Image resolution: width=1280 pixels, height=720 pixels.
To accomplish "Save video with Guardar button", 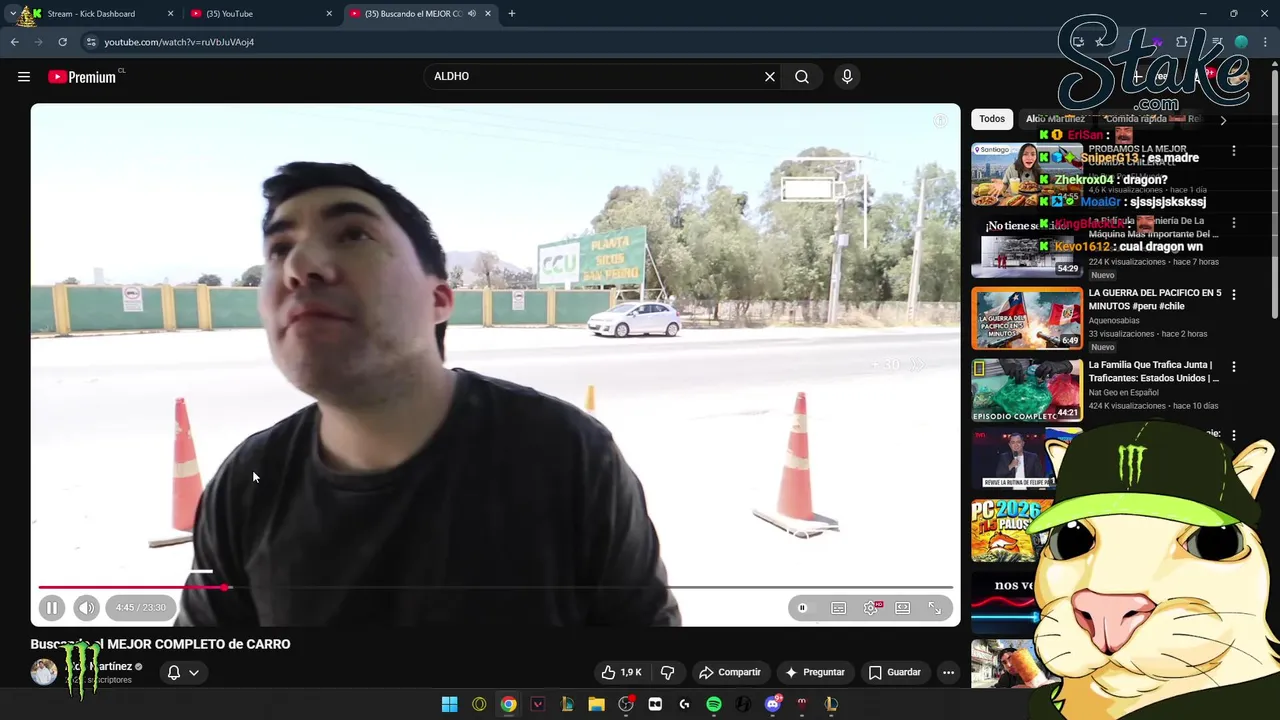I will pyautogui.click(x=894, y=672).
